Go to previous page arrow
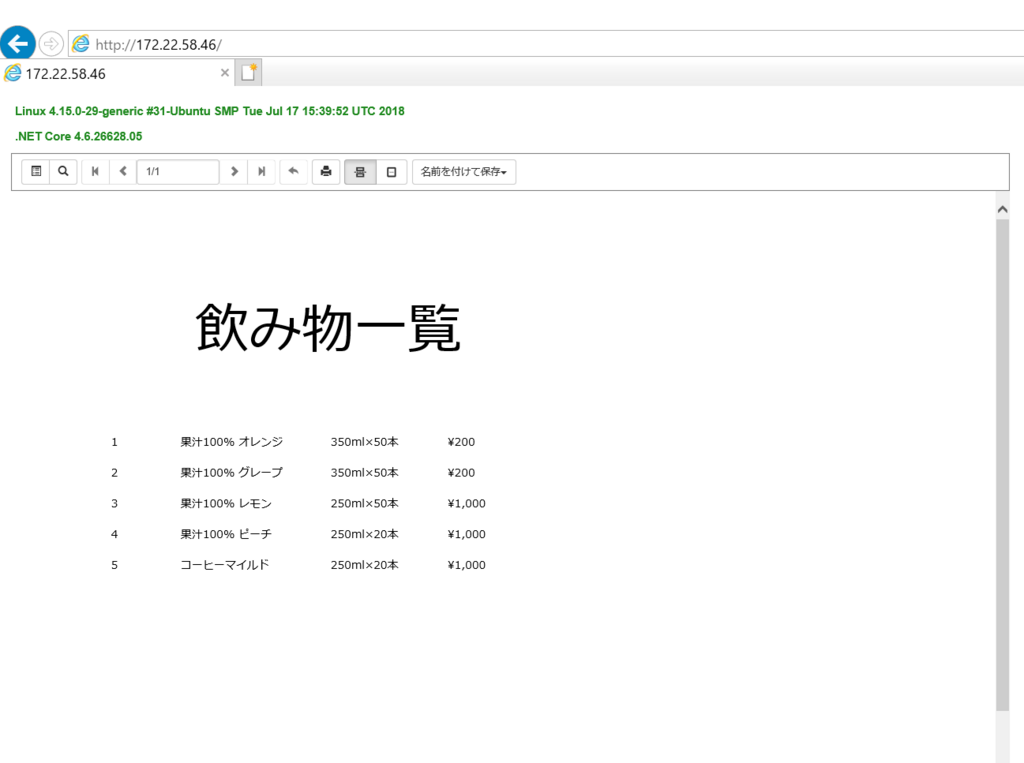Image resolution: width=1024 pixels, height=763 pixels. pos(123,172)
